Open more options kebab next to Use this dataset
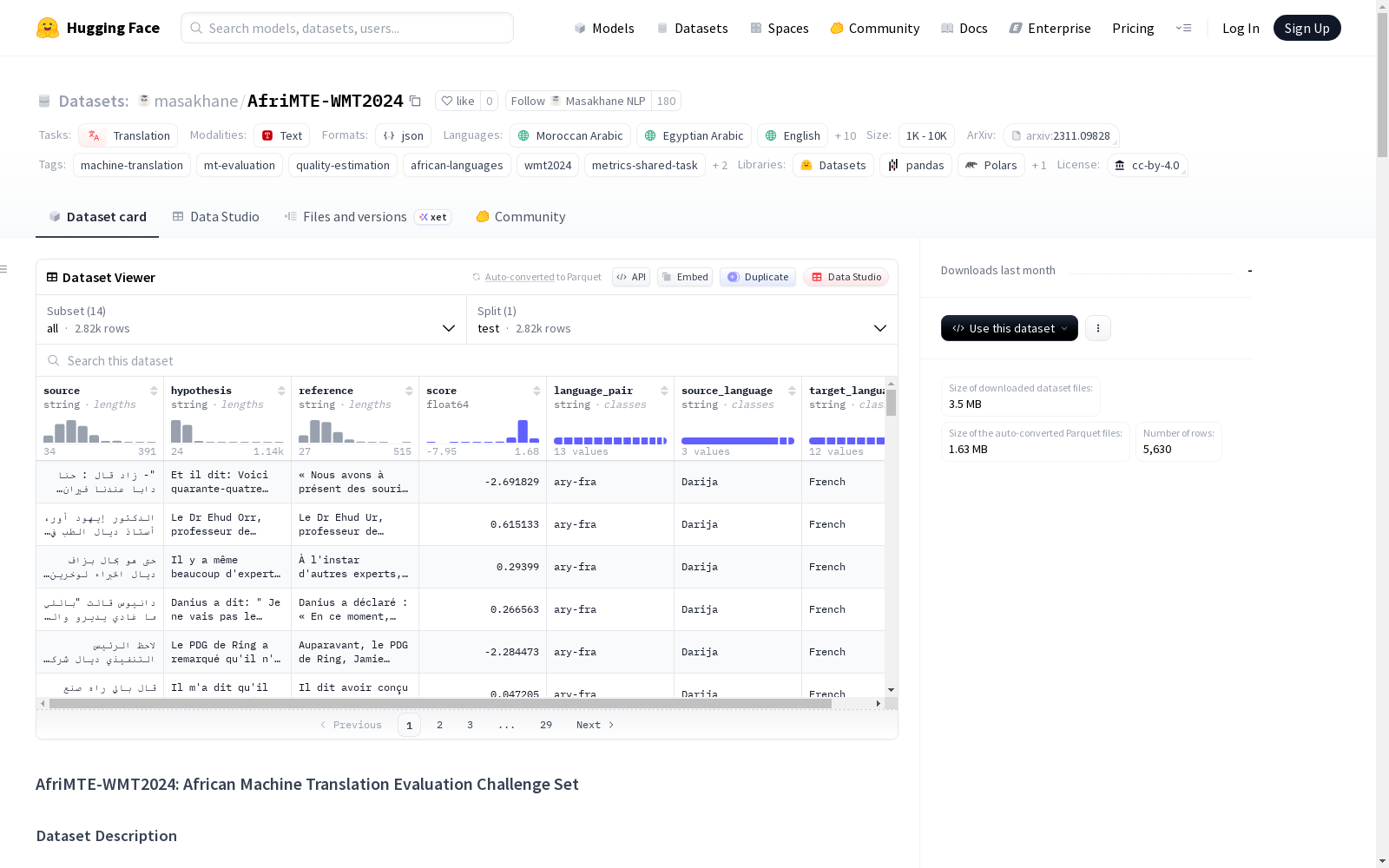 pos(1098,328)
